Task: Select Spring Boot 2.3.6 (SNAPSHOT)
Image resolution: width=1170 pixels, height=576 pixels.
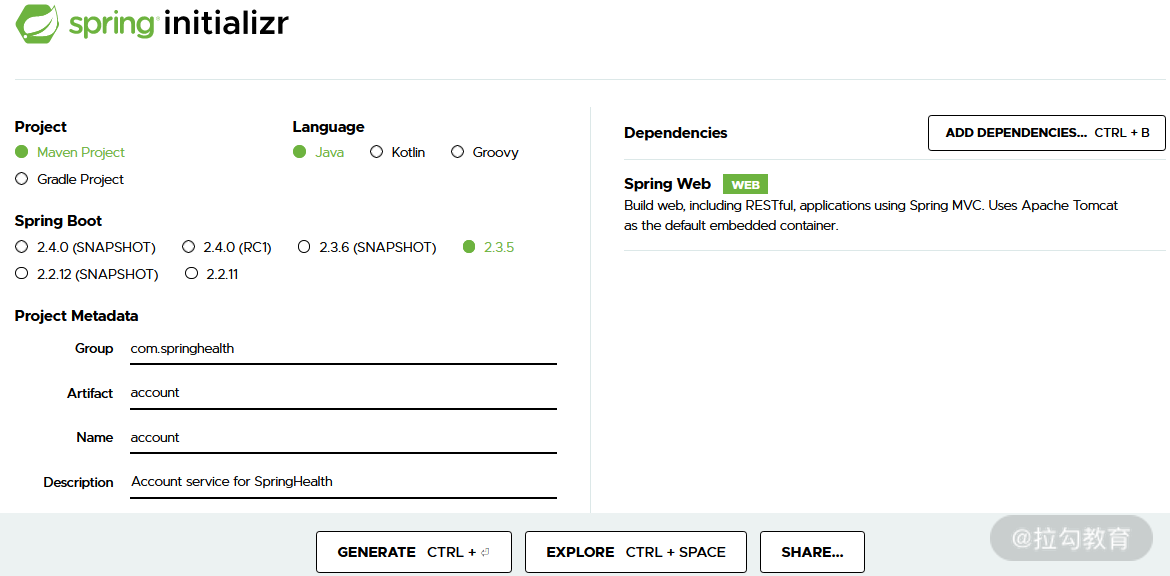Action: coord(304,247)
